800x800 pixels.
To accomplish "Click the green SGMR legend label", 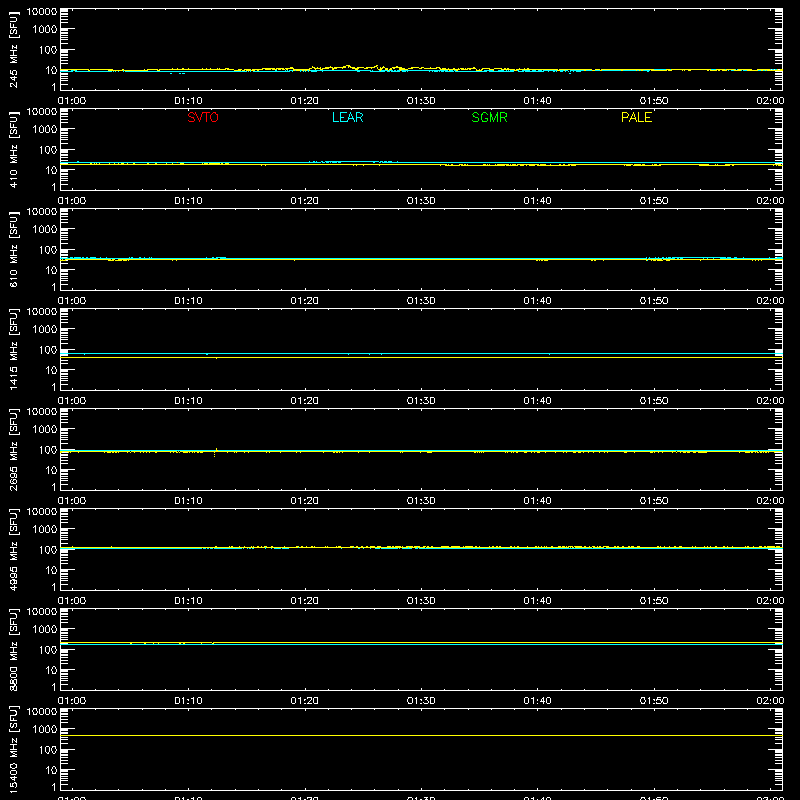I will (489, 117).
